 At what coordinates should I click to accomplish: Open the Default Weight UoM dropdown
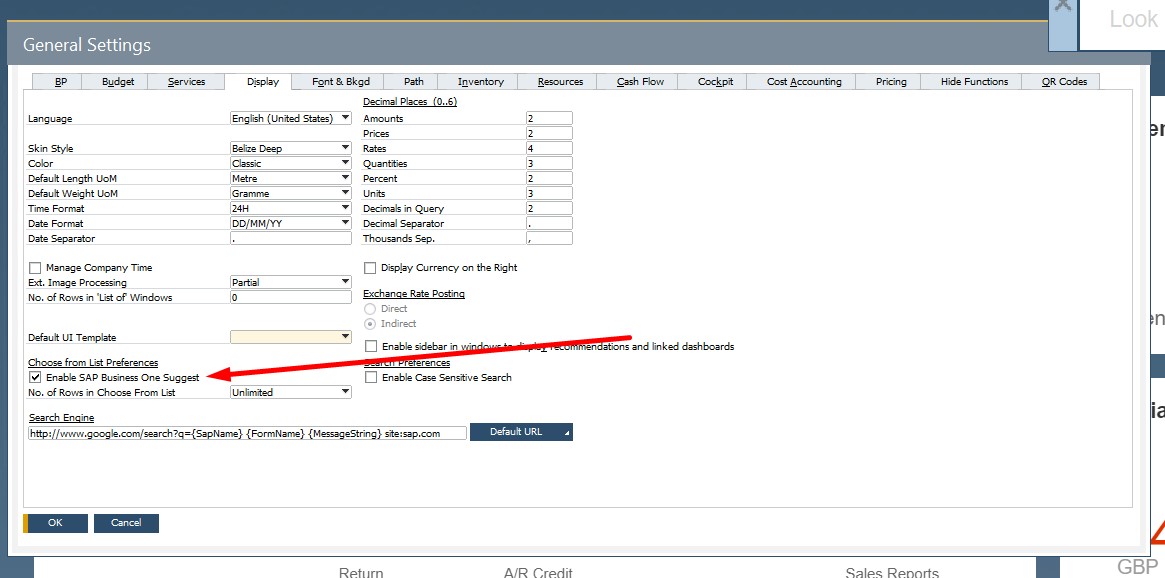[344, 193]
